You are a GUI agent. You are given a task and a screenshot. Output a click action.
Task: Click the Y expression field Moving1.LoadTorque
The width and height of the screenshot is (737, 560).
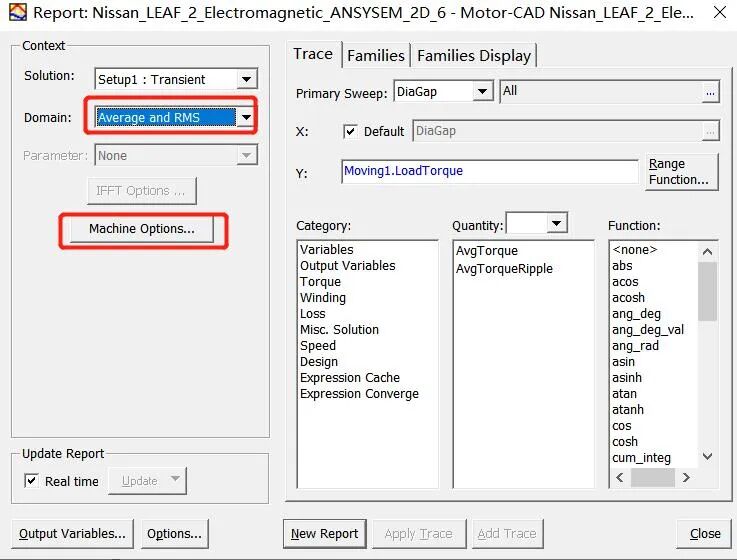(490, 171)
